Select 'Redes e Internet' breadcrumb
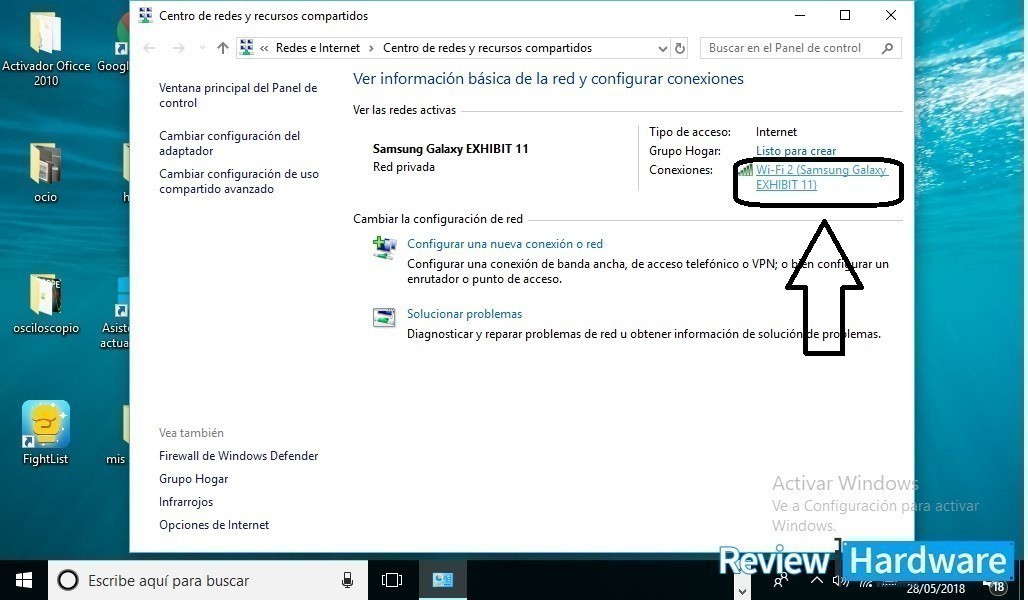Image resolution: width=1028 pixels, height=600 pixels. point(318,48)
